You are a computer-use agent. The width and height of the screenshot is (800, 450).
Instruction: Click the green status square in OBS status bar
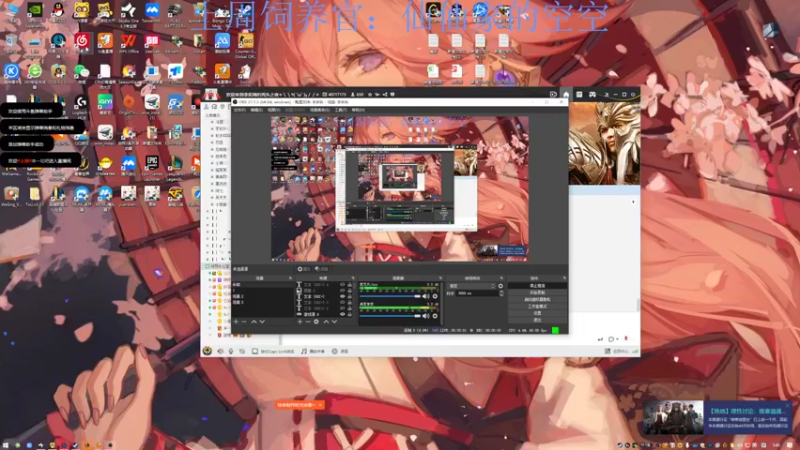[556, 330]
